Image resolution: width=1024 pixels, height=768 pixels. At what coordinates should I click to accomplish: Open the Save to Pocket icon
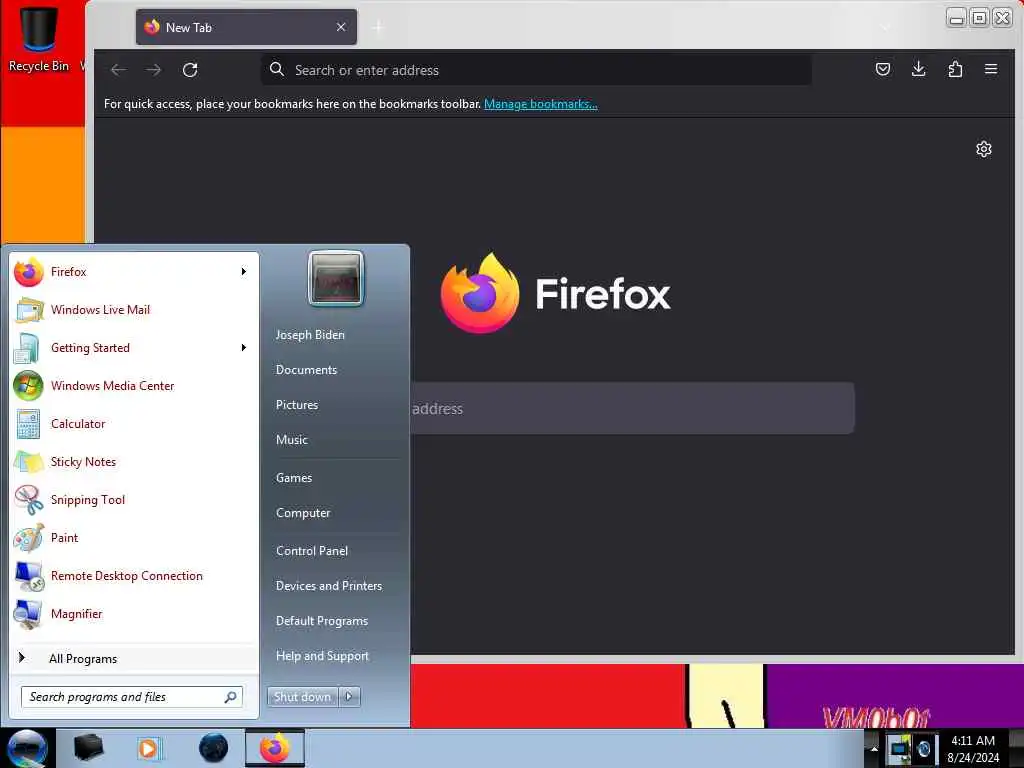click(x=883, y=69)
